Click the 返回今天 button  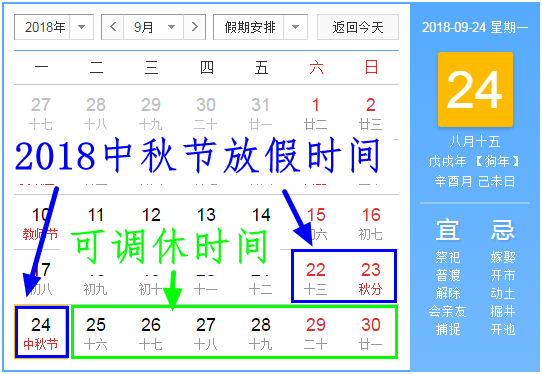pos(358,27)
